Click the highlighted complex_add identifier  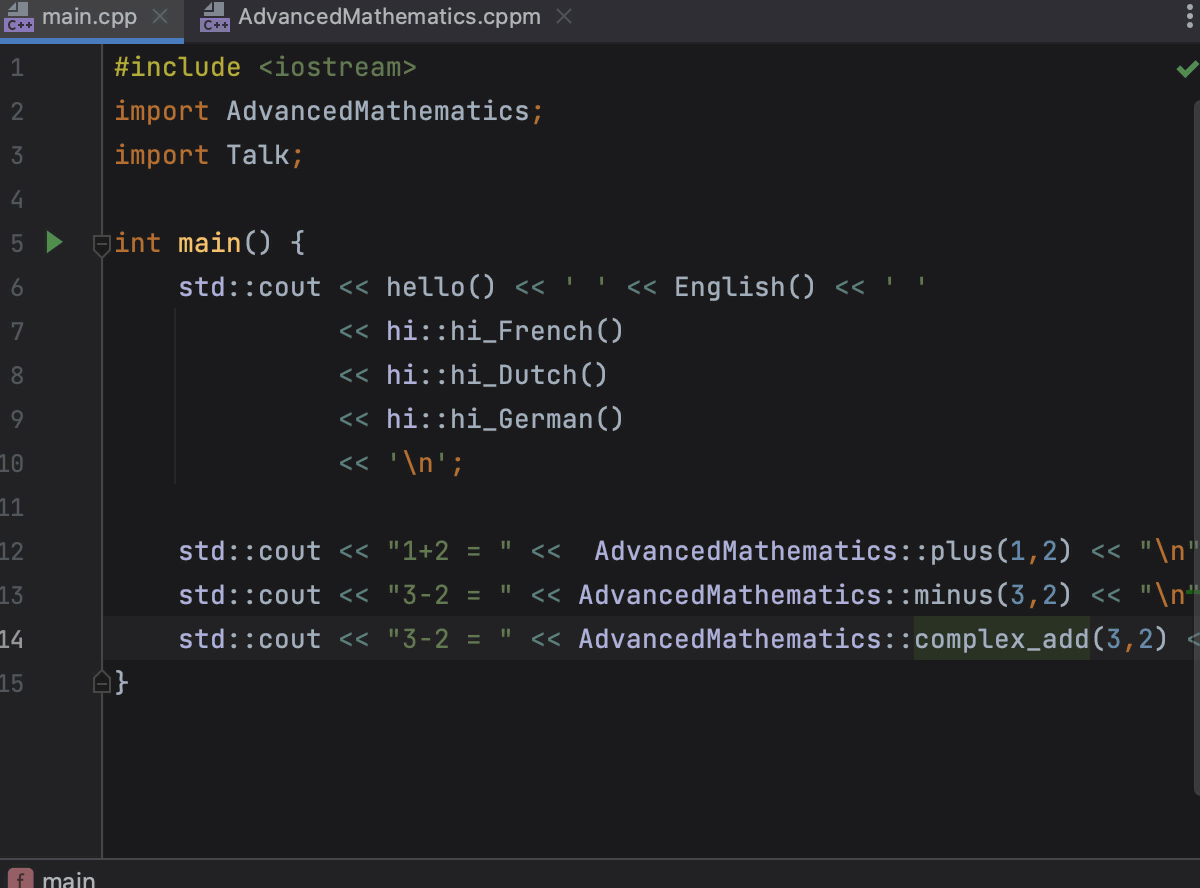(x=1000, y=638)
